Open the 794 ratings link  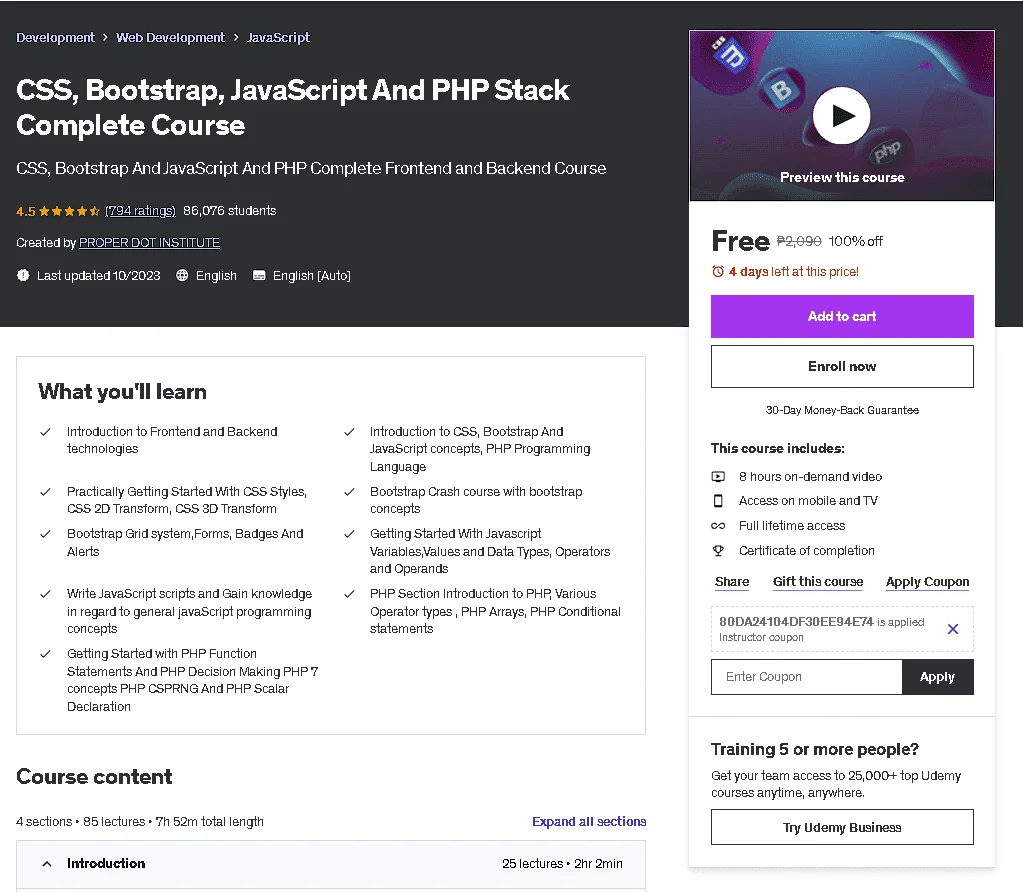click(x=140, y=211)
